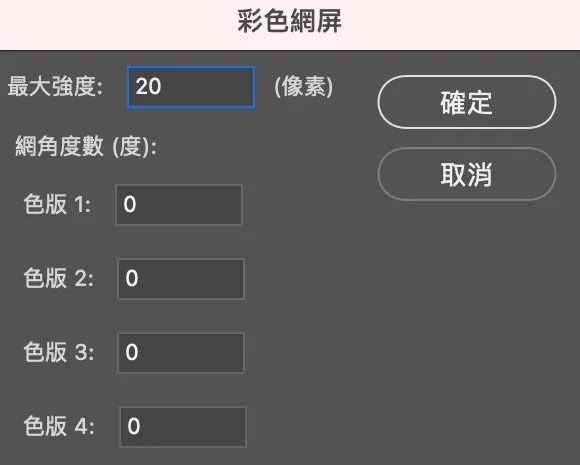Click the 色版 4 label

59,426
